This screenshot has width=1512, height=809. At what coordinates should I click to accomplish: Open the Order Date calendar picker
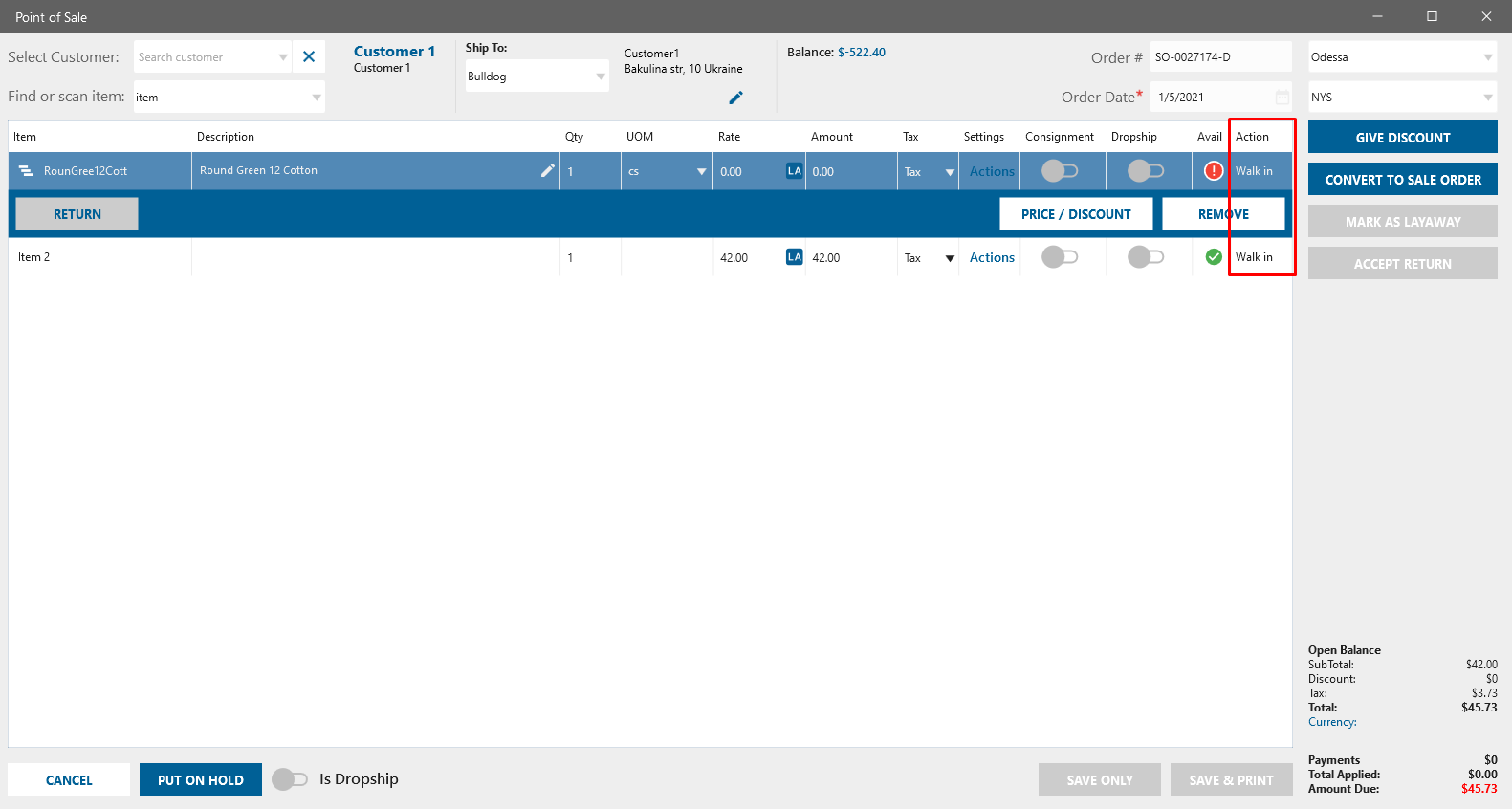point(1282,98)
